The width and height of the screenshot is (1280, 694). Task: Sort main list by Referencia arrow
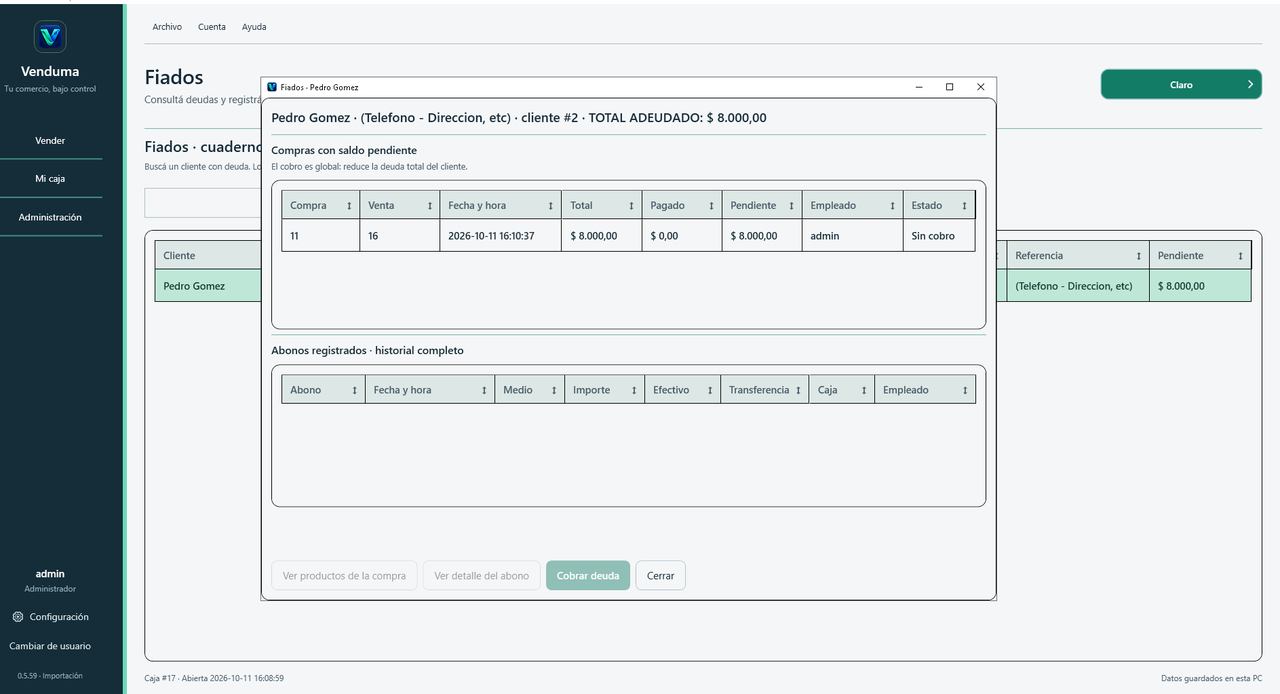1138,256
